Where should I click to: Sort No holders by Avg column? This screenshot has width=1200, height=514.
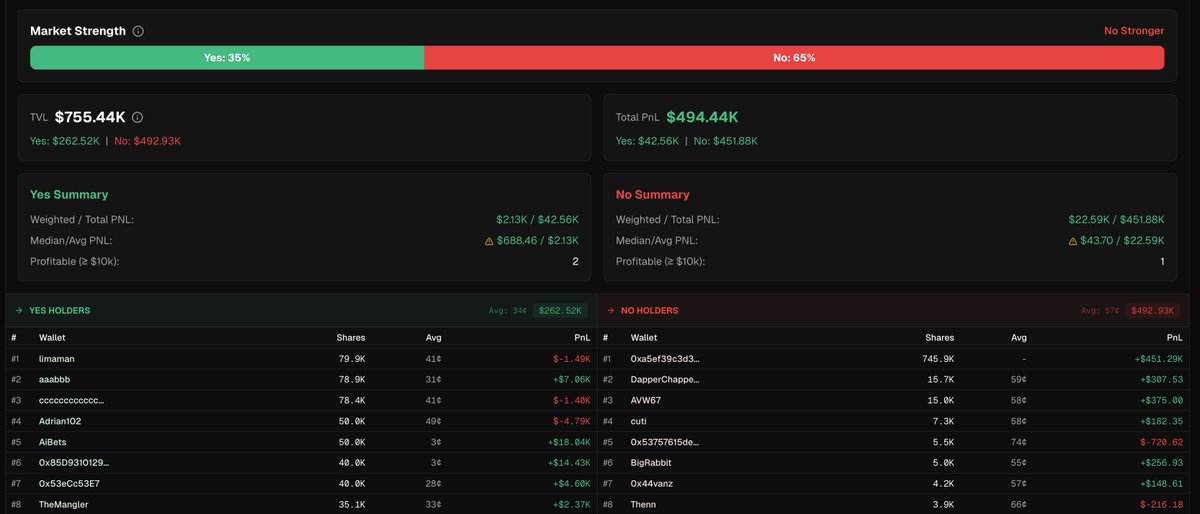[x=1018, y=338]
